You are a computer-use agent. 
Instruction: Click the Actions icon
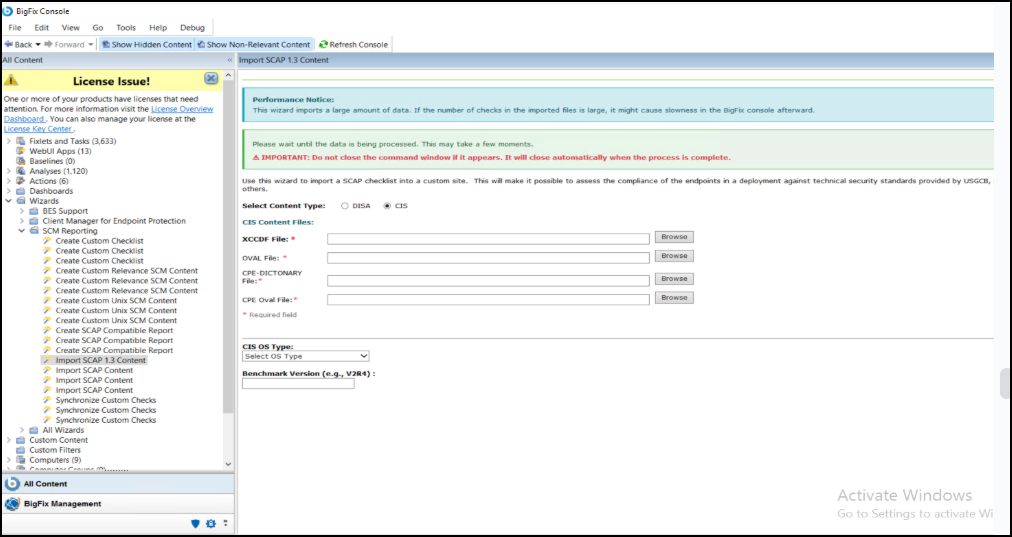click(x=20, y=181)
